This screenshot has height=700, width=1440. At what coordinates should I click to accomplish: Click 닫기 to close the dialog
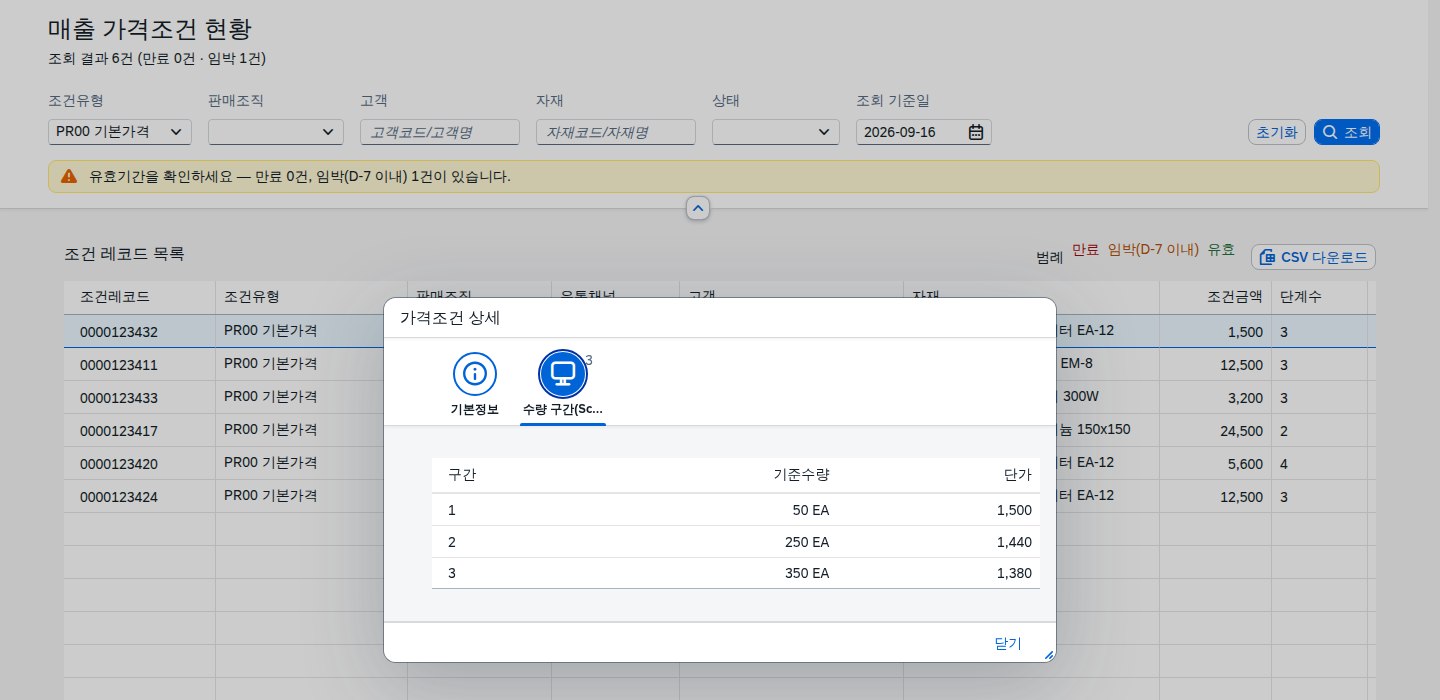click(1008, 643)
